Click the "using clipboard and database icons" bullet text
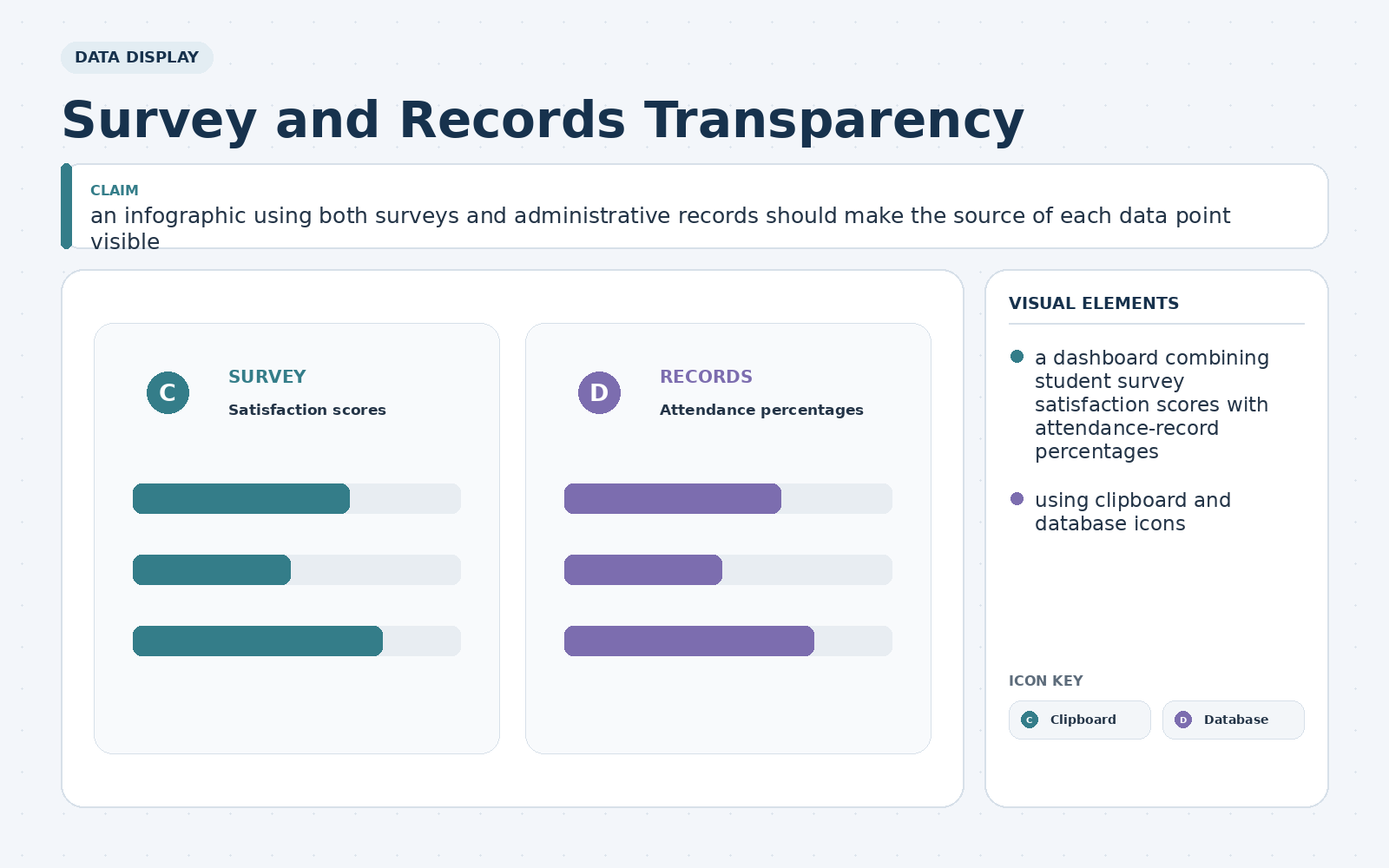 point(1133,511)
